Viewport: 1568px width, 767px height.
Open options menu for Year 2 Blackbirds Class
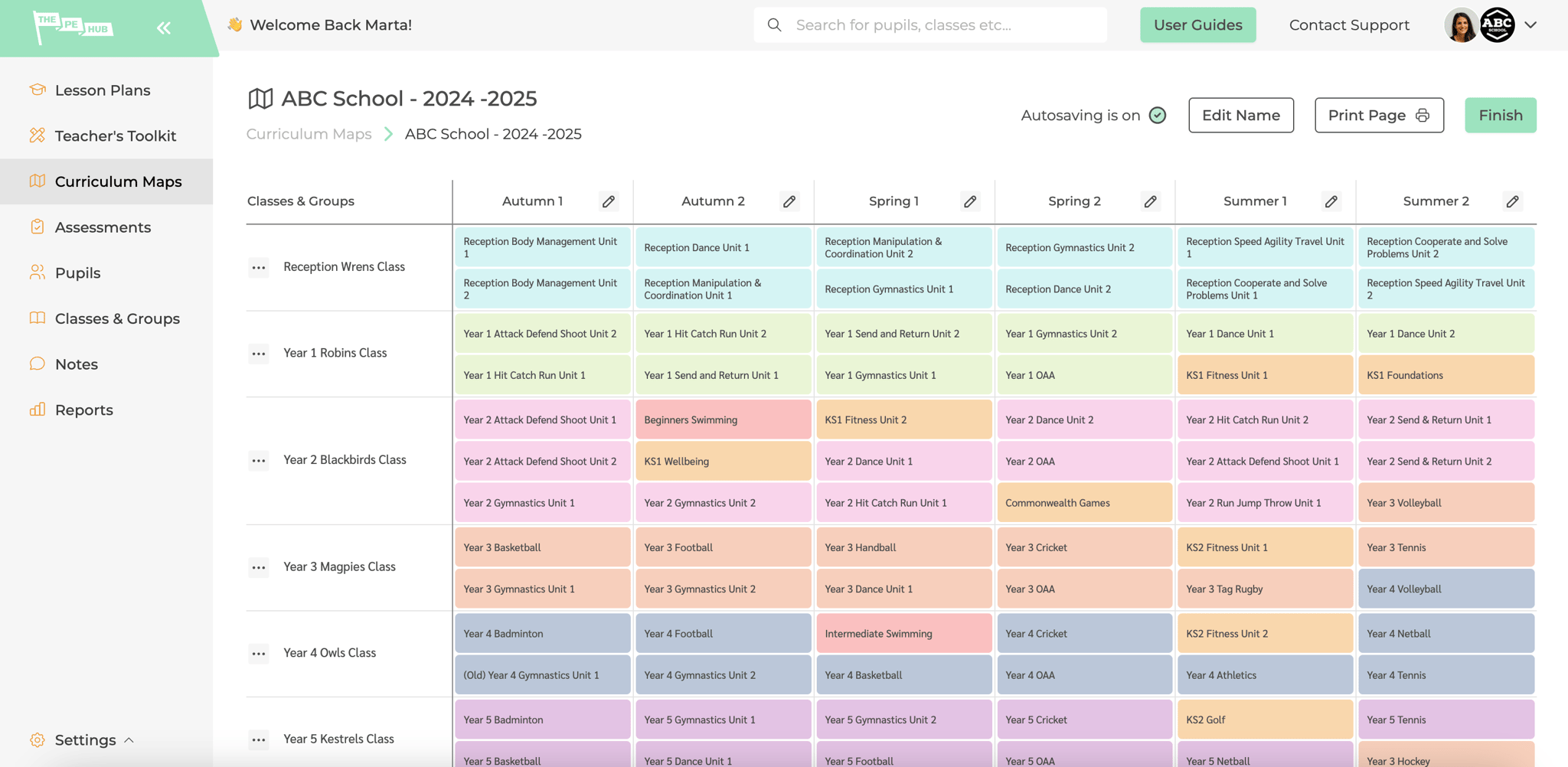coord(259,459)
